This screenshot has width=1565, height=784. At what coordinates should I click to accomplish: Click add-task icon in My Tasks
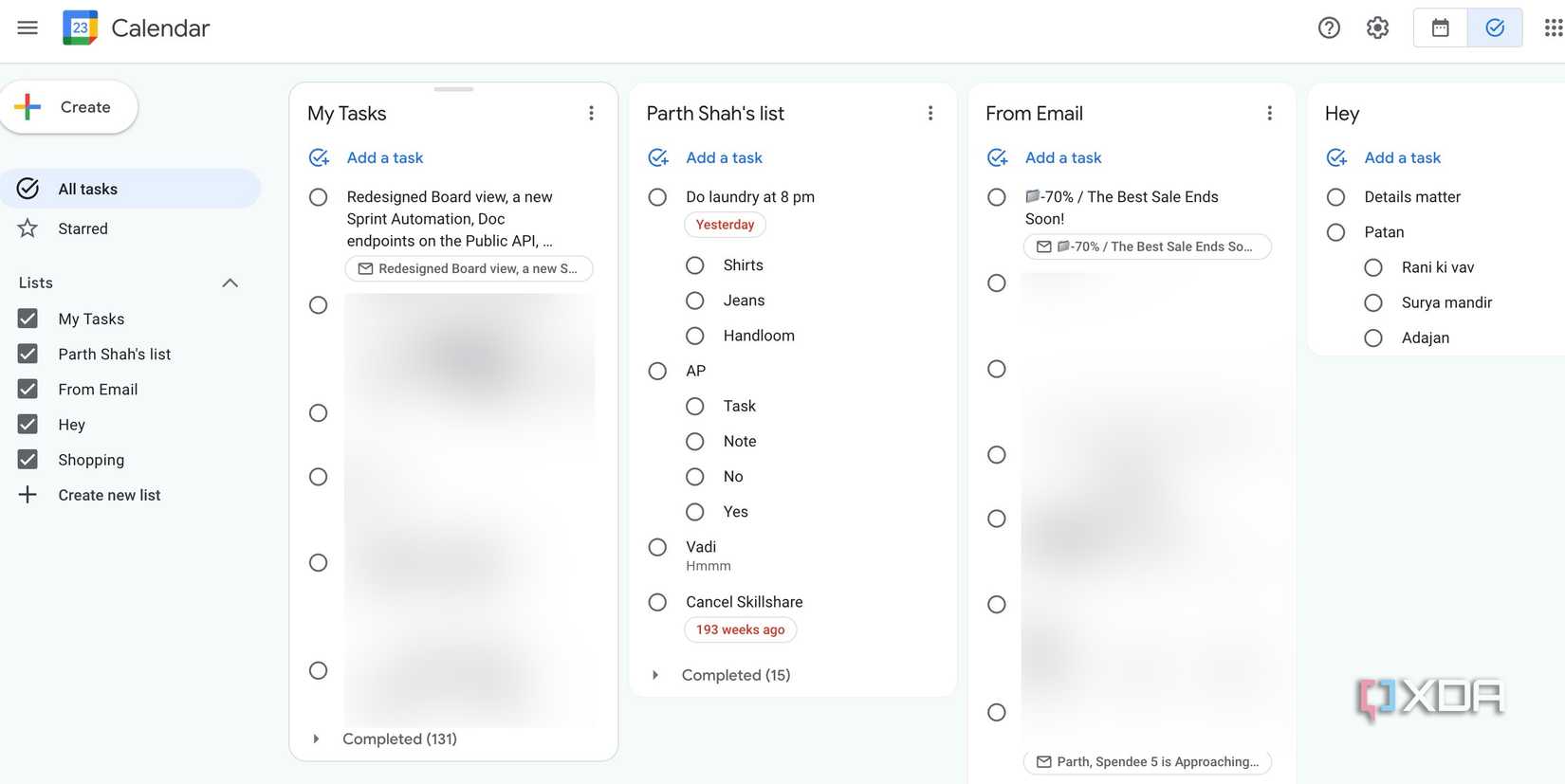[320, 157]
